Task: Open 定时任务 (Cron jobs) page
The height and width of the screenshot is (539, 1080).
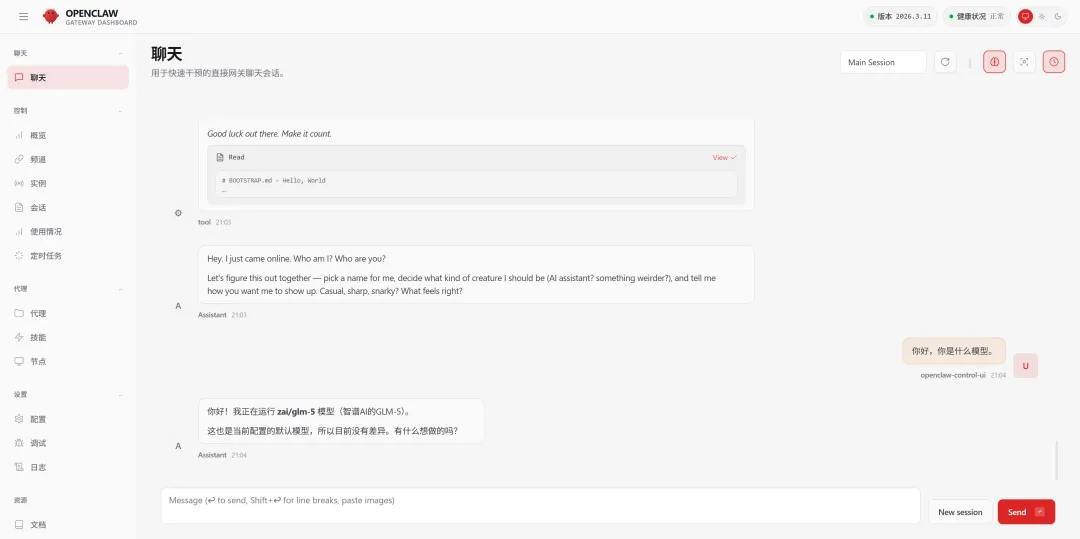Action: (x=45, y=255)
